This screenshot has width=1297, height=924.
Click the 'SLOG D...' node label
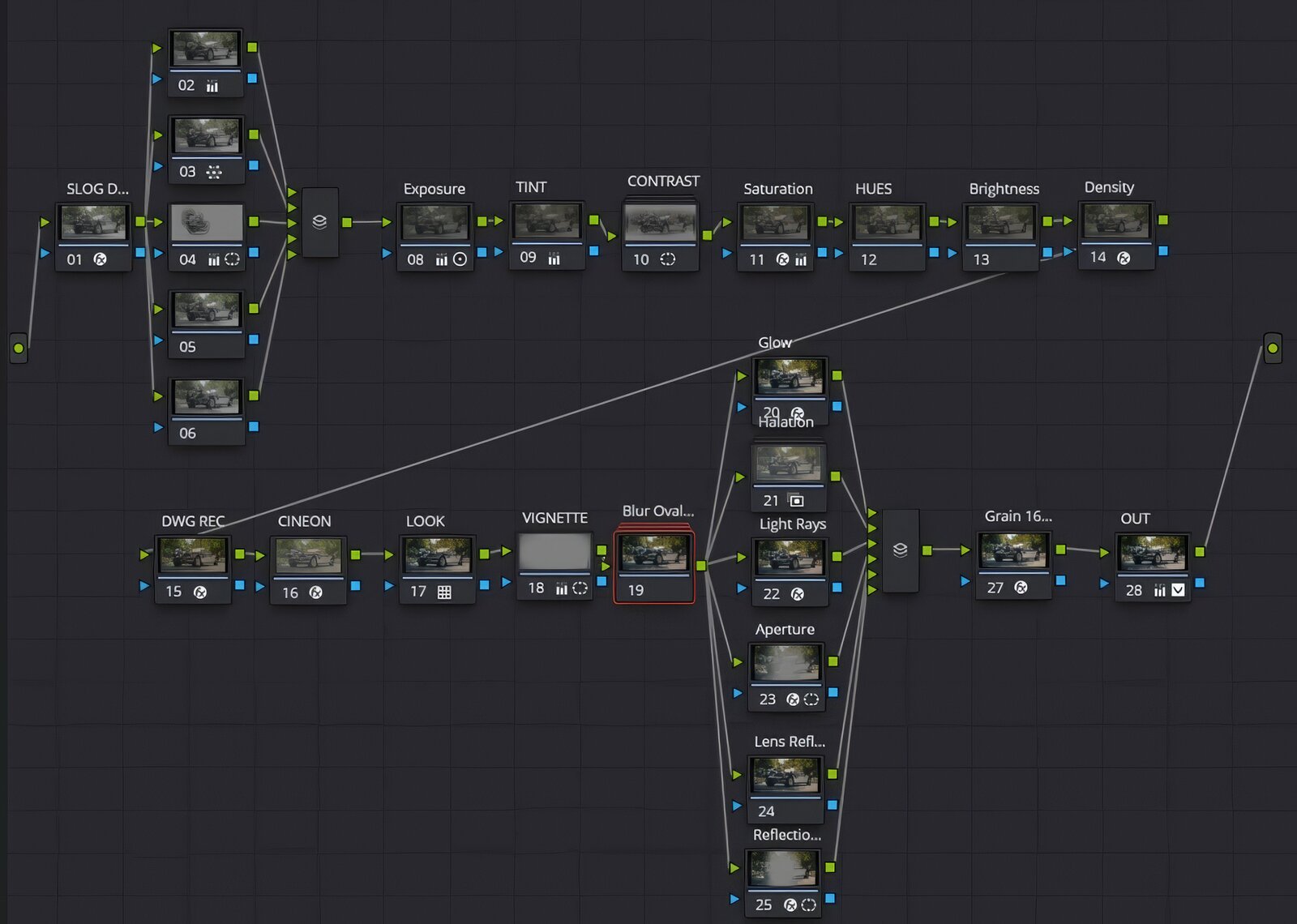[x=97, y=189]
